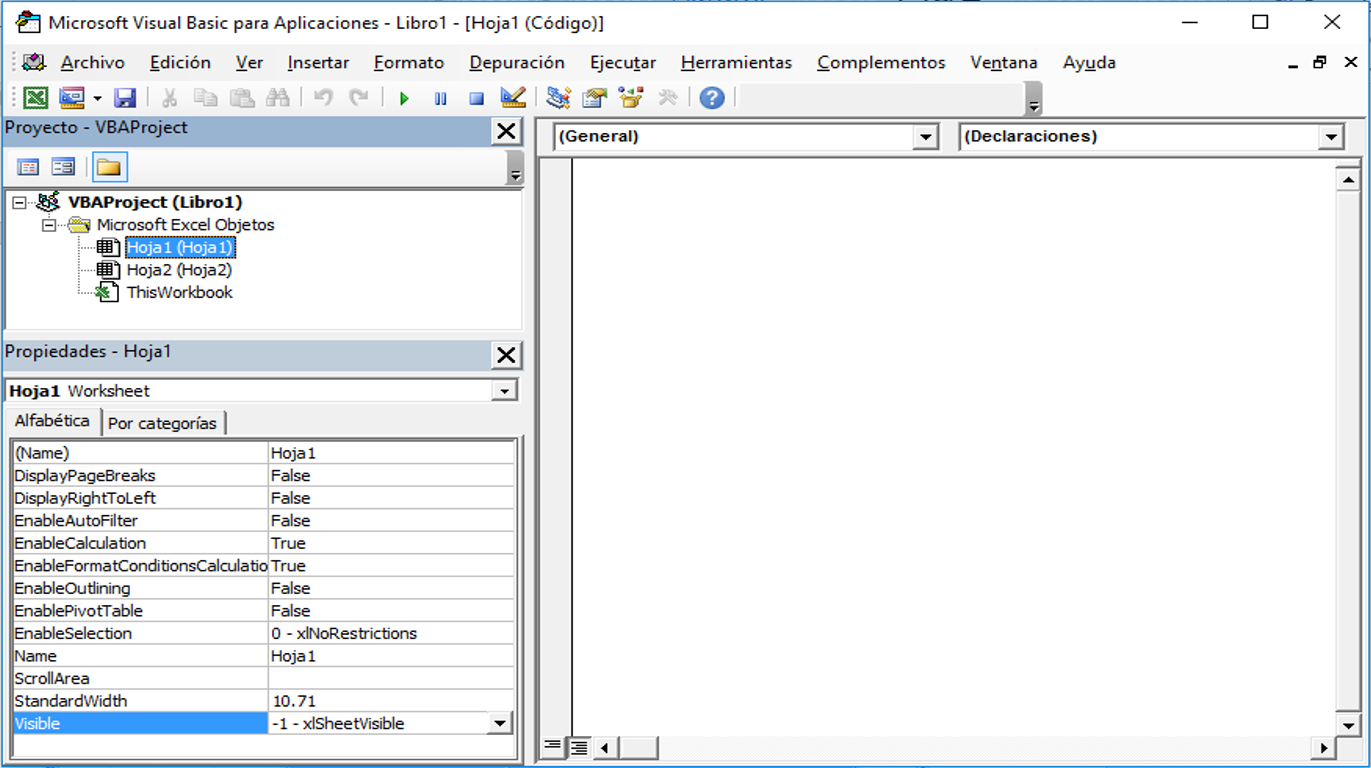This screenshot has height=768, width=1371.
Task: Open Find with the binoculars icon
Action: [277, 98]
